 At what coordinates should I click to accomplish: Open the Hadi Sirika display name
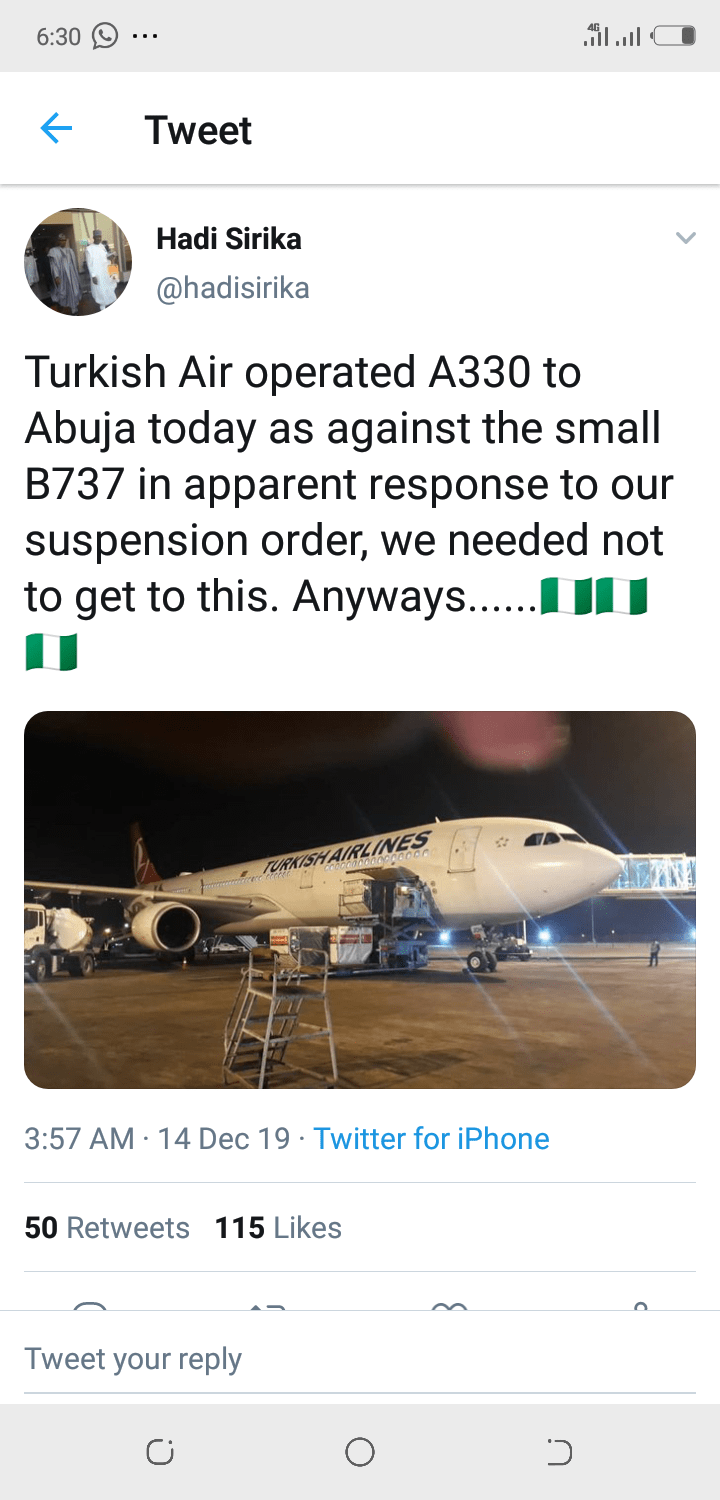[x=229, y=239]
